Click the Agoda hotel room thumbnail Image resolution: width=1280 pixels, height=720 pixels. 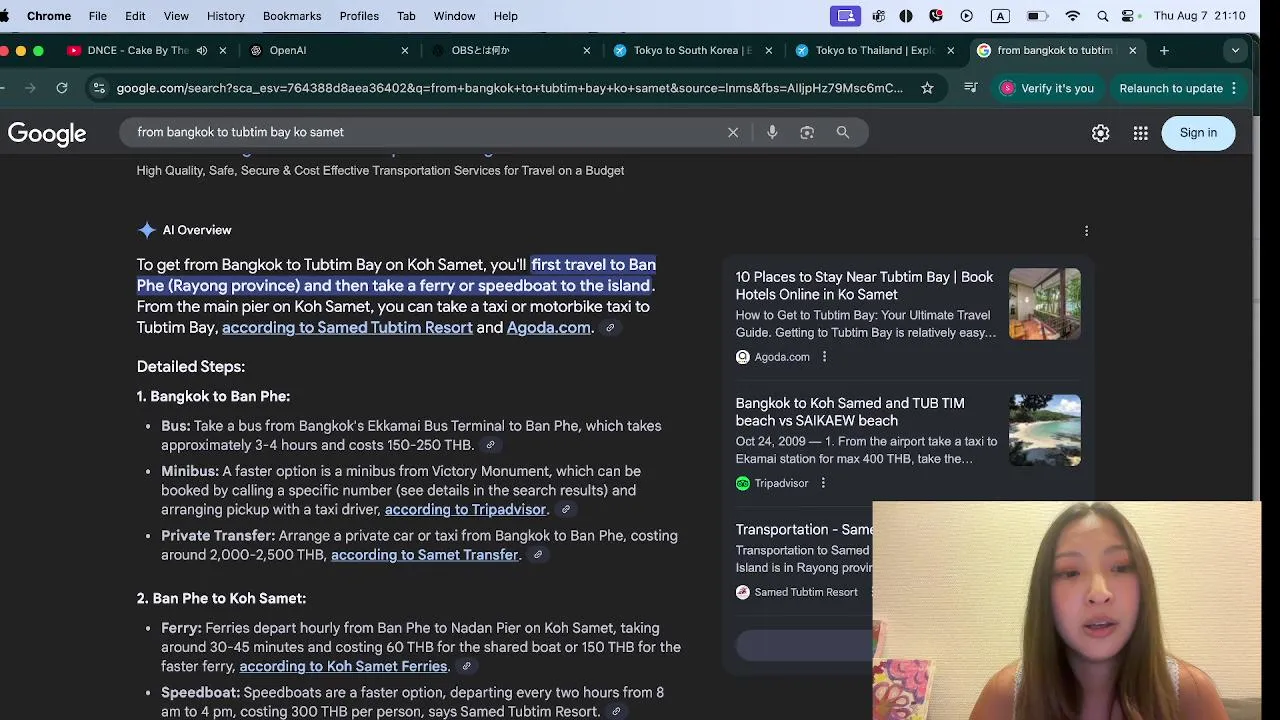[1045, 304]
